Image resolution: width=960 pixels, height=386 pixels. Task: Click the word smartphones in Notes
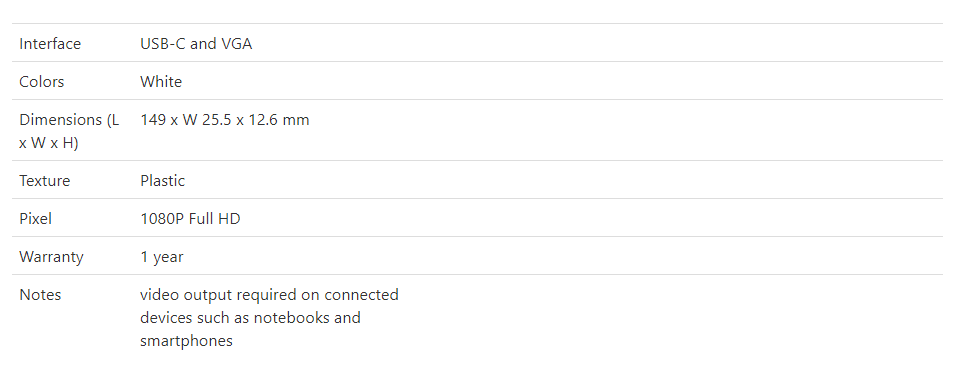[x=186, y=341]
